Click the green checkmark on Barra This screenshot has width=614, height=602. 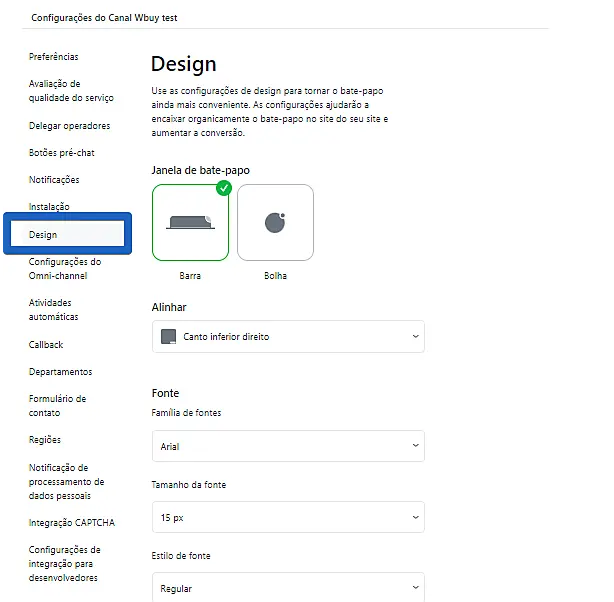(224, 188)
